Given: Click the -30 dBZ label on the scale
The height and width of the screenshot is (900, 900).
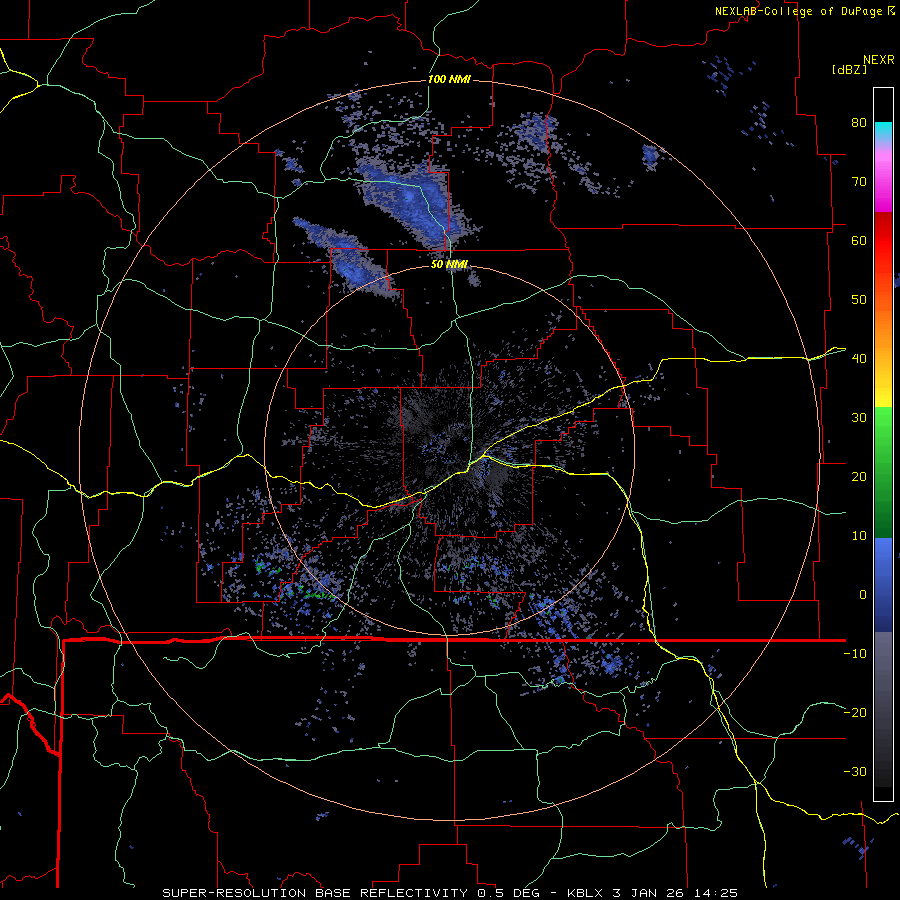Looking at the screenshot, I should tap(855, 772).
